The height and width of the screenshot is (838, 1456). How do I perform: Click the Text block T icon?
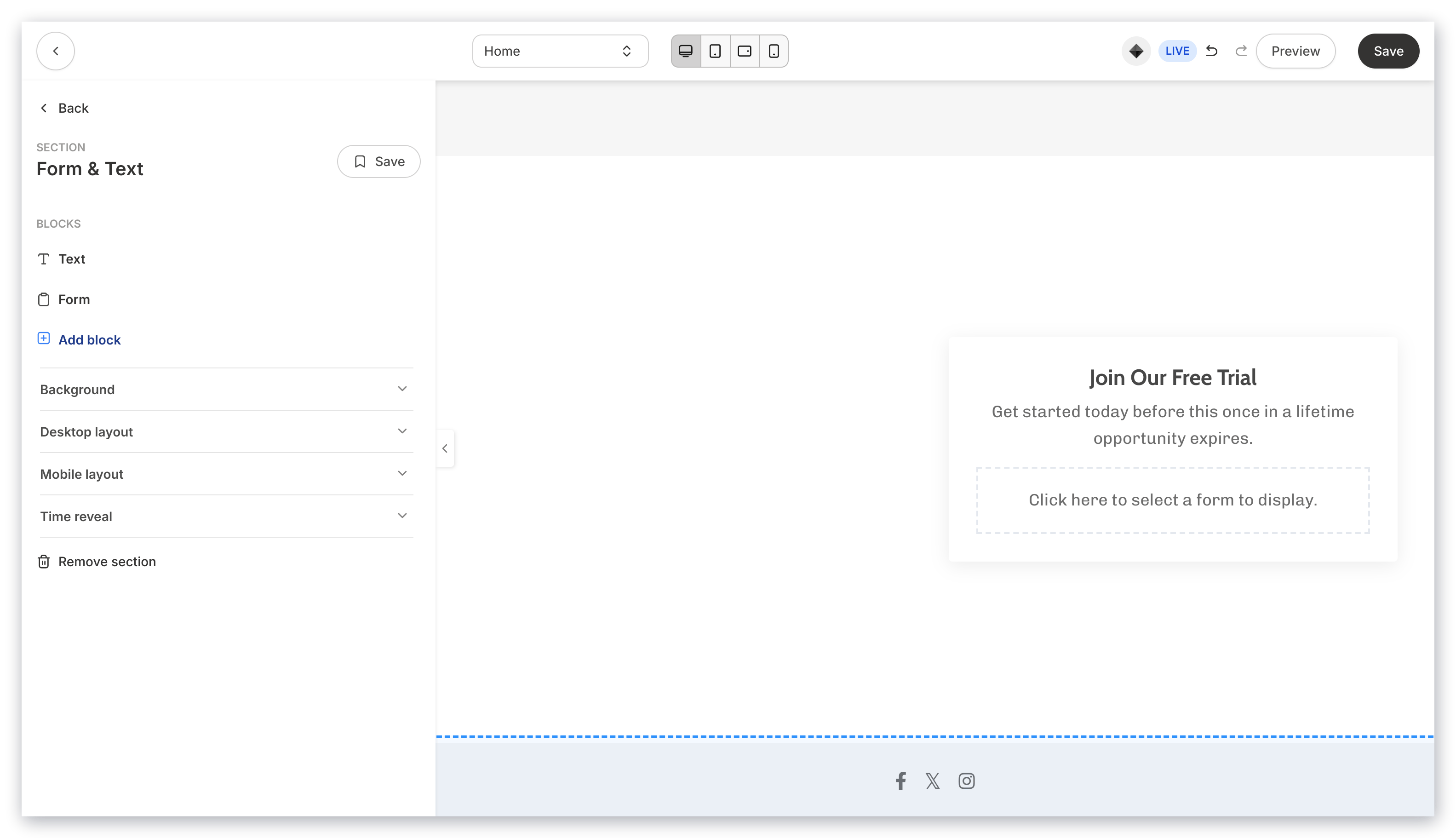click(44, 259)
